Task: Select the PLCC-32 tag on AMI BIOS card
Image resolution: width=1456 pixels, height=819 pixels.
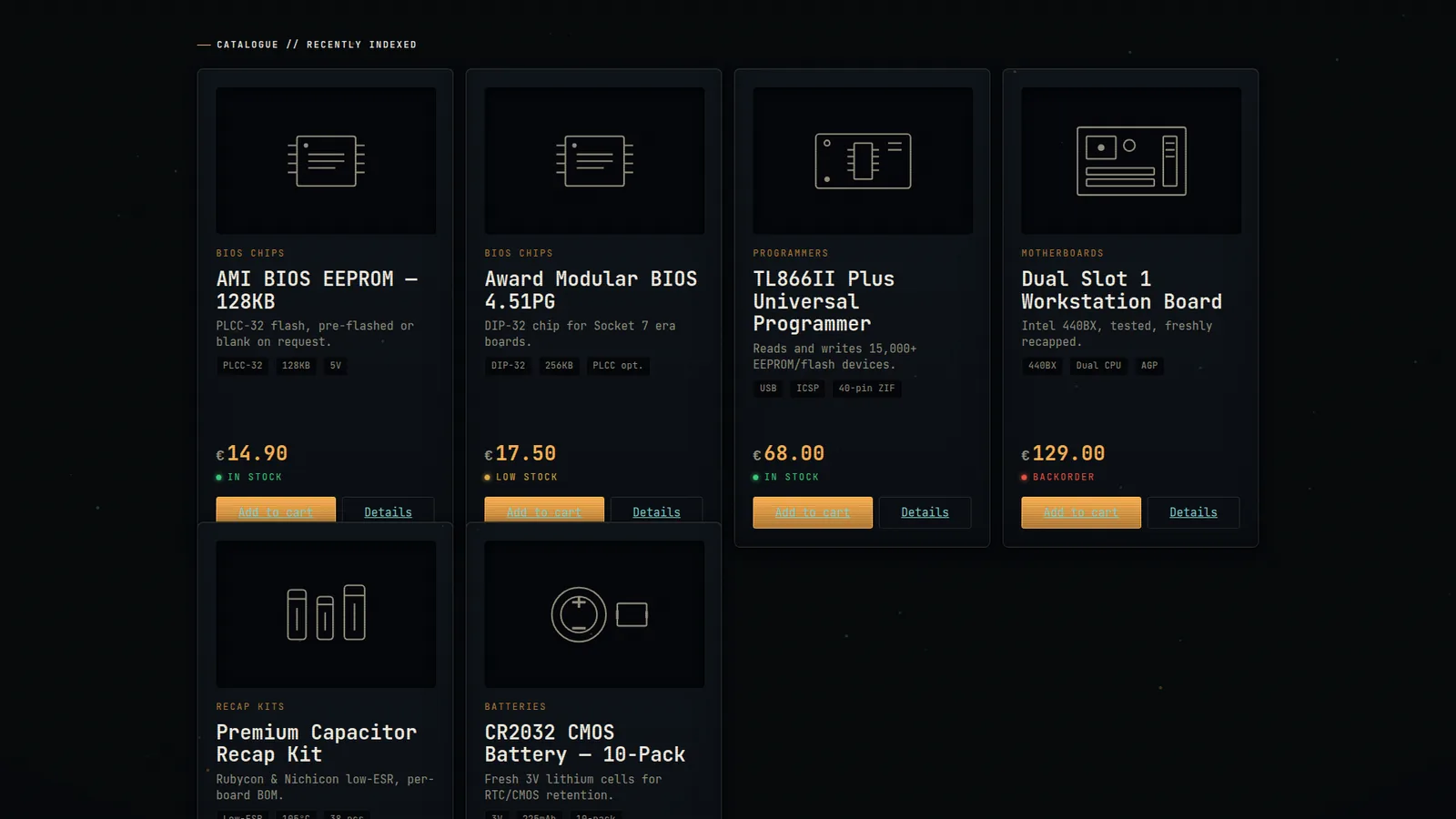Action: pos(243,366)
